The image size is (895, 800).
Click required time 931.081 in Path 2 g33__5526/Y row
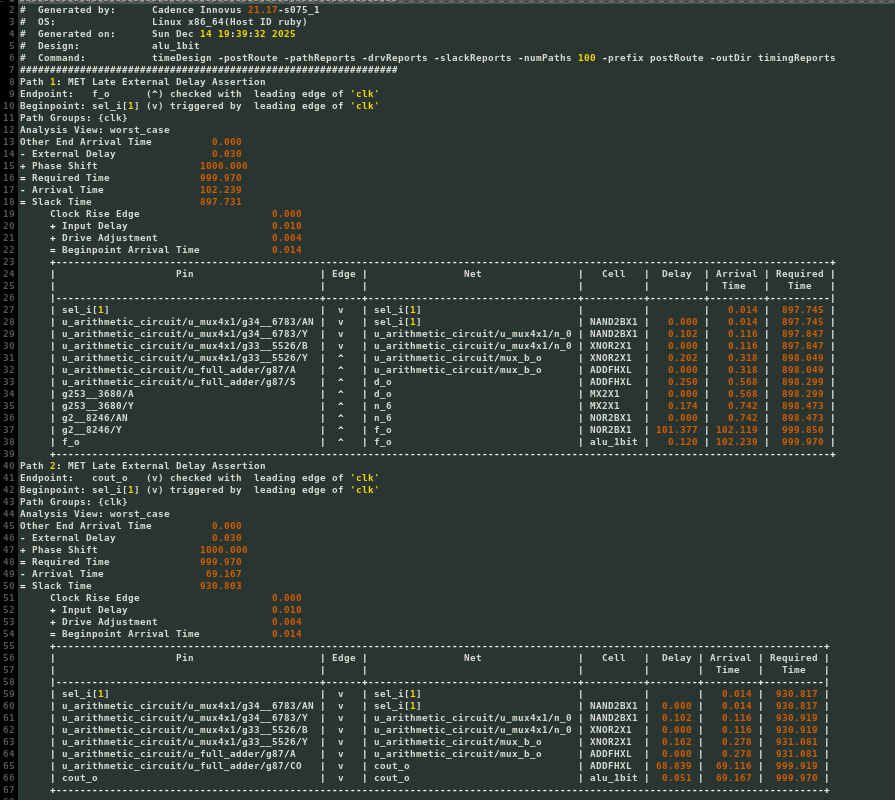coord(796,741)
